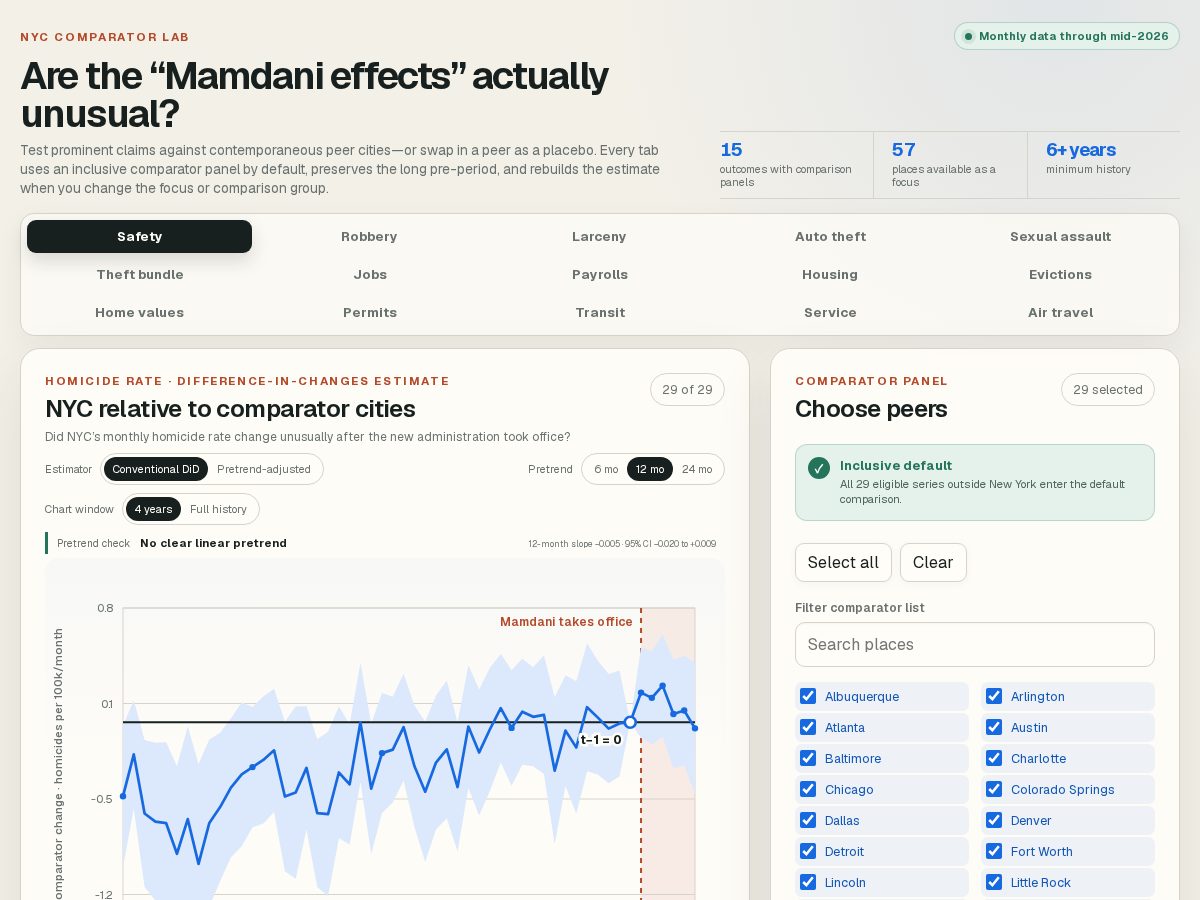This screenshot has height=900, width=1200.
Task: Click the NYC relative to comparator cities heading
Action: pos(230,409)
